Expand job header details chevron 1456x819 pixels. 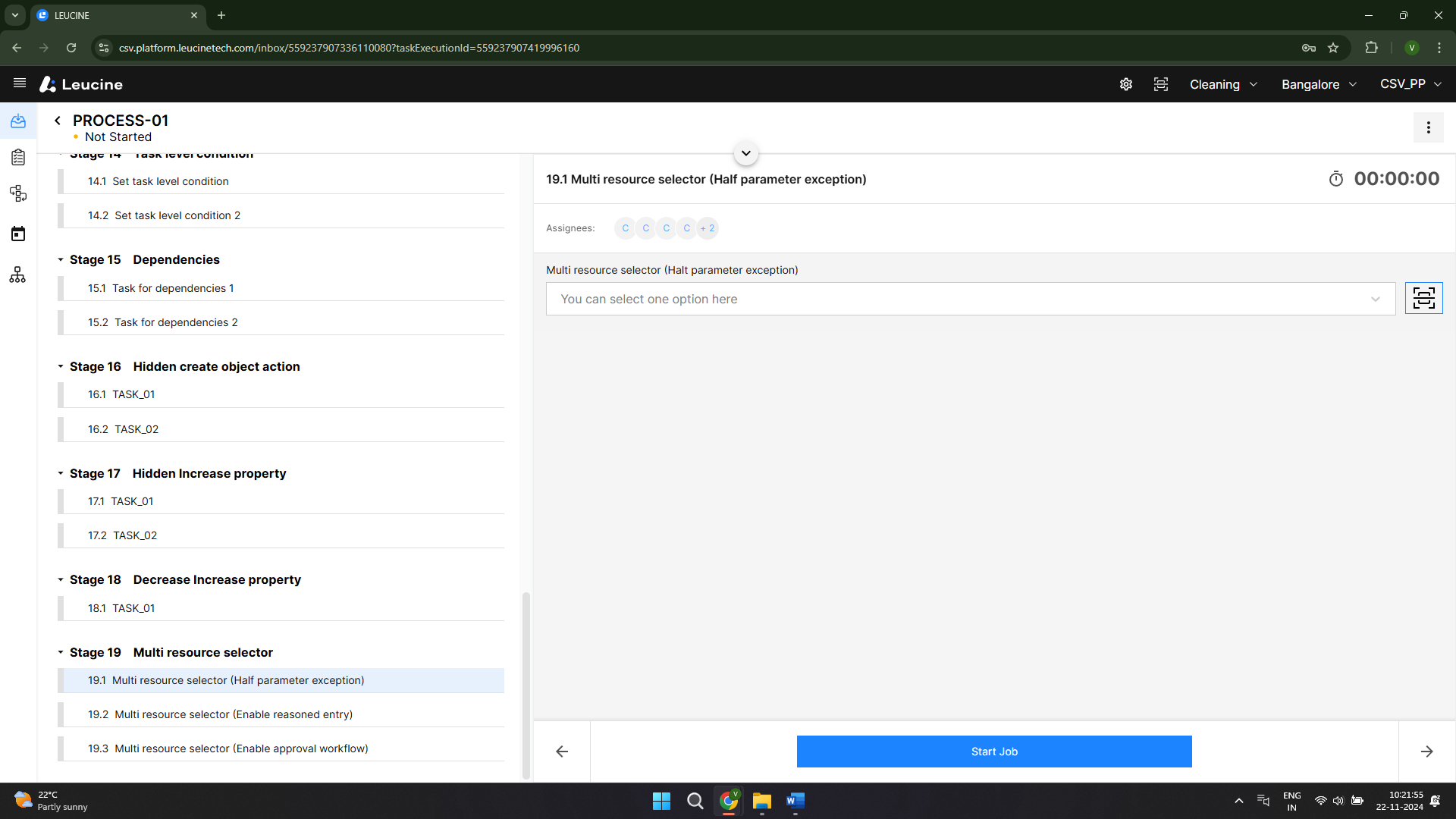[x=746, y=153]
